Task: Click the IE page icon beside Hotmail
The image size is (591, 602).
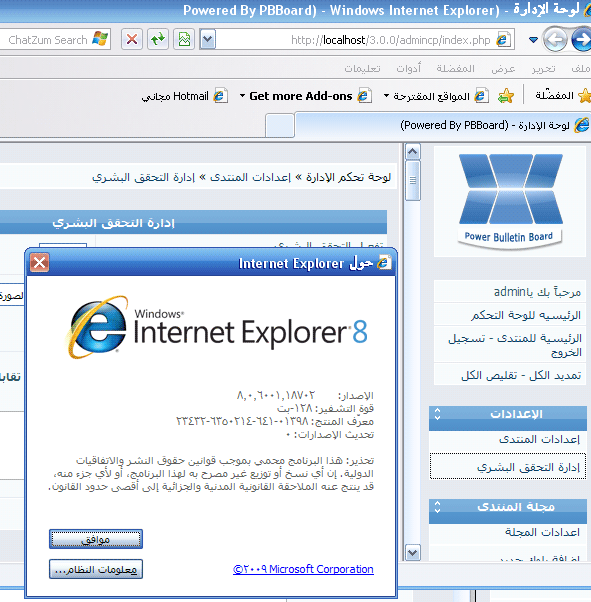Action: point(220,96)
